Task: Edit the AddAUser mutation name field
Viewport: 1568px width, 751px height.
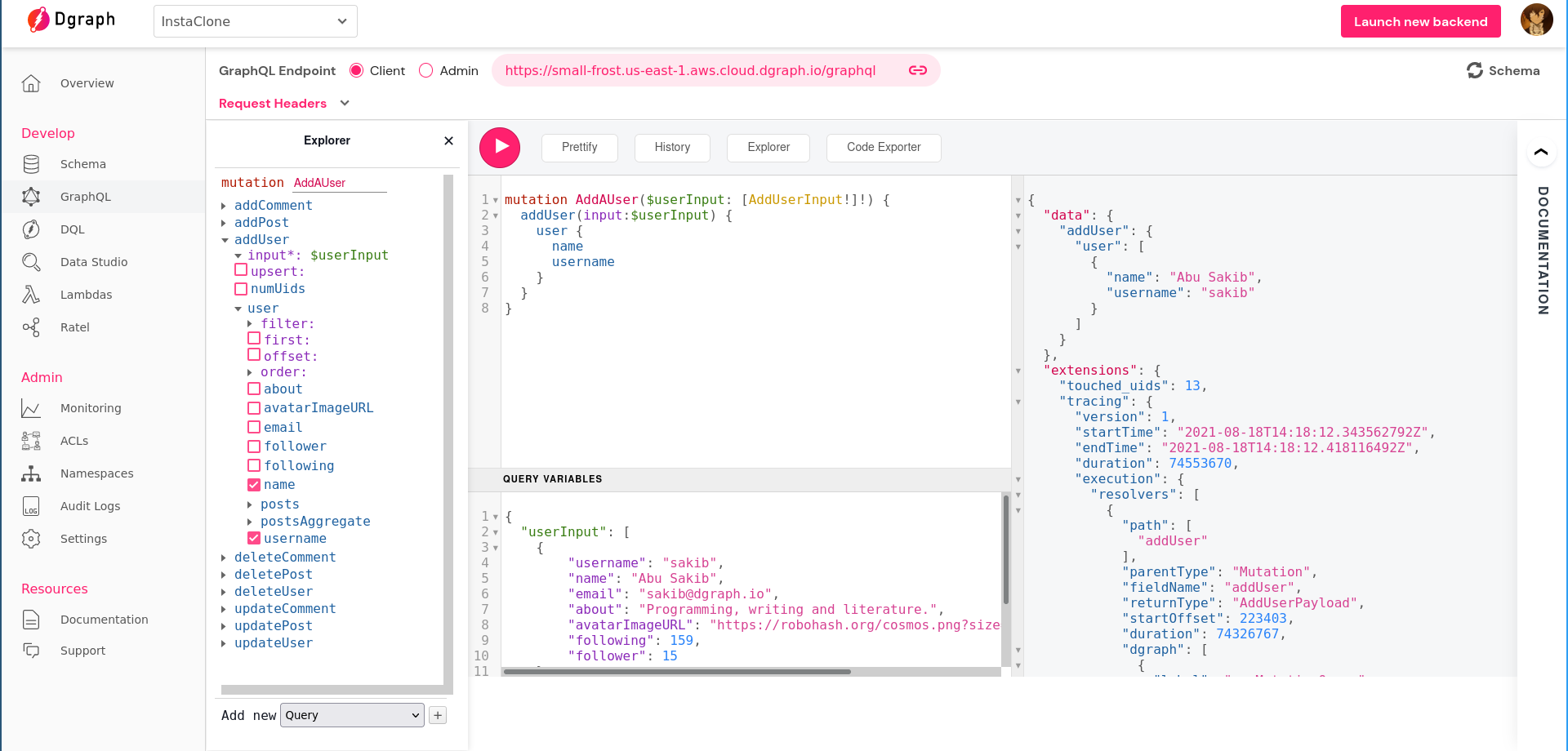Action: click(x=339, y=183)
